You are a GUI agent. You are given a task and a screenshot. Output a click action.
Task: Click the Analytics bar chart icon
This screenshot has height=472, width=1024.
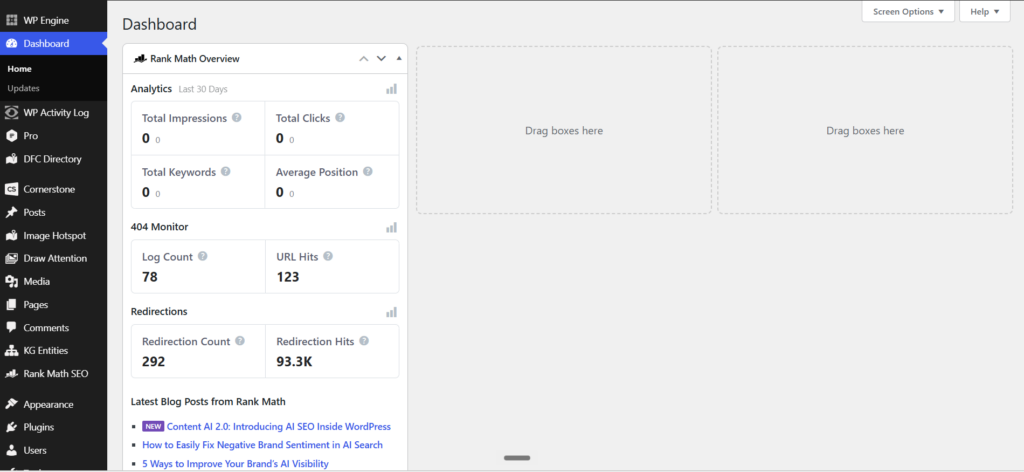(391, 89)
